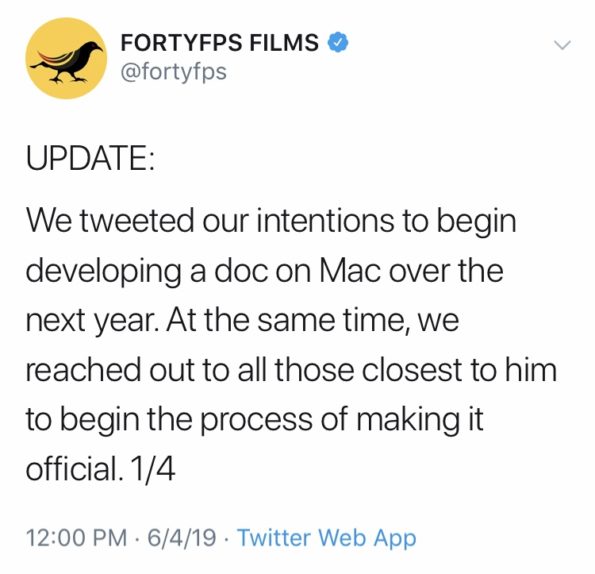Image resolution: width=595 pixels, height=574 pixels.
Task: Expand the tweet options chevron menu
Action: (x=562, y=45)
